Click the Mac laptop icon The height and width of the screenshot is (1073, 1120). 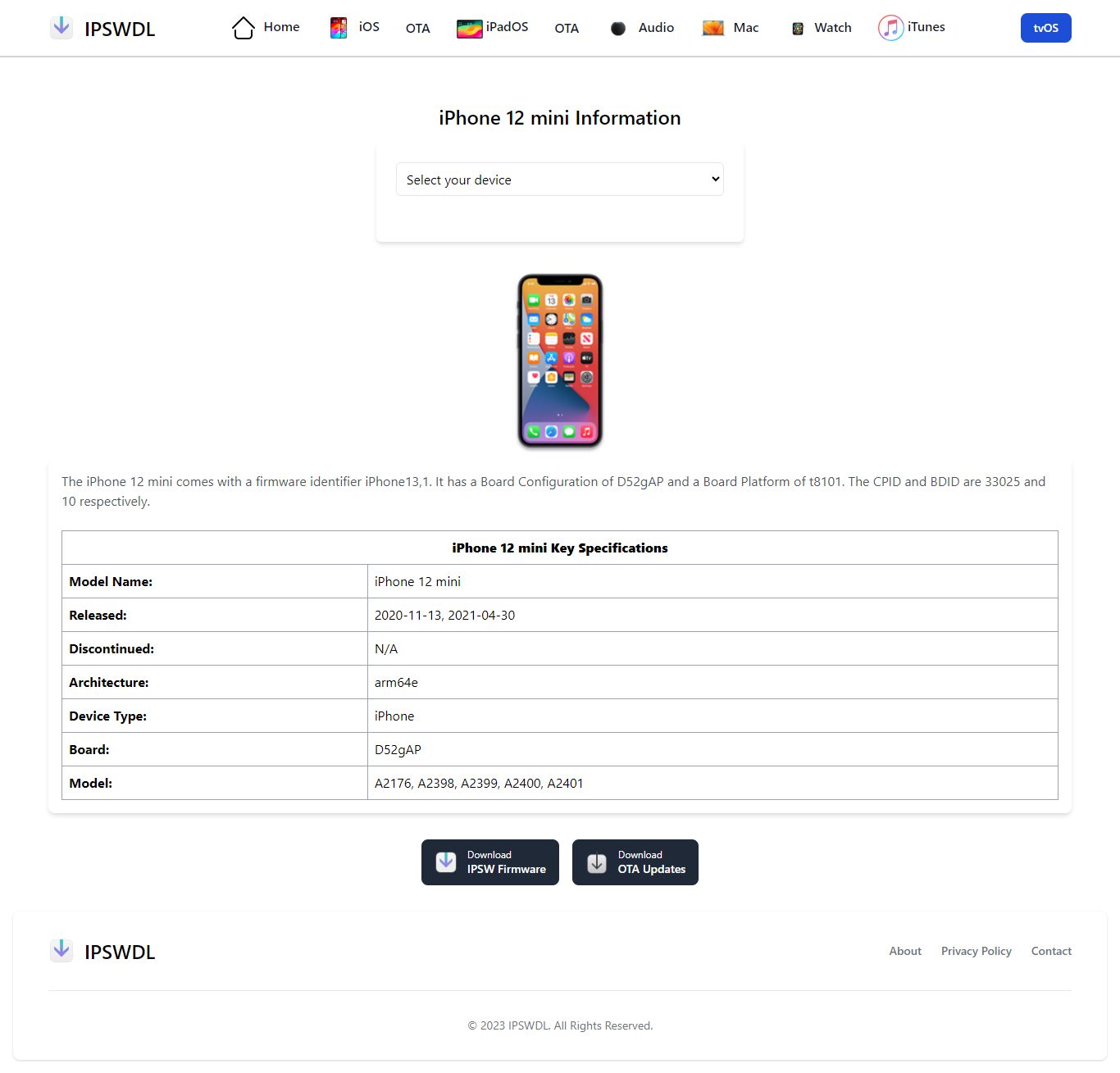pos(713,29)
